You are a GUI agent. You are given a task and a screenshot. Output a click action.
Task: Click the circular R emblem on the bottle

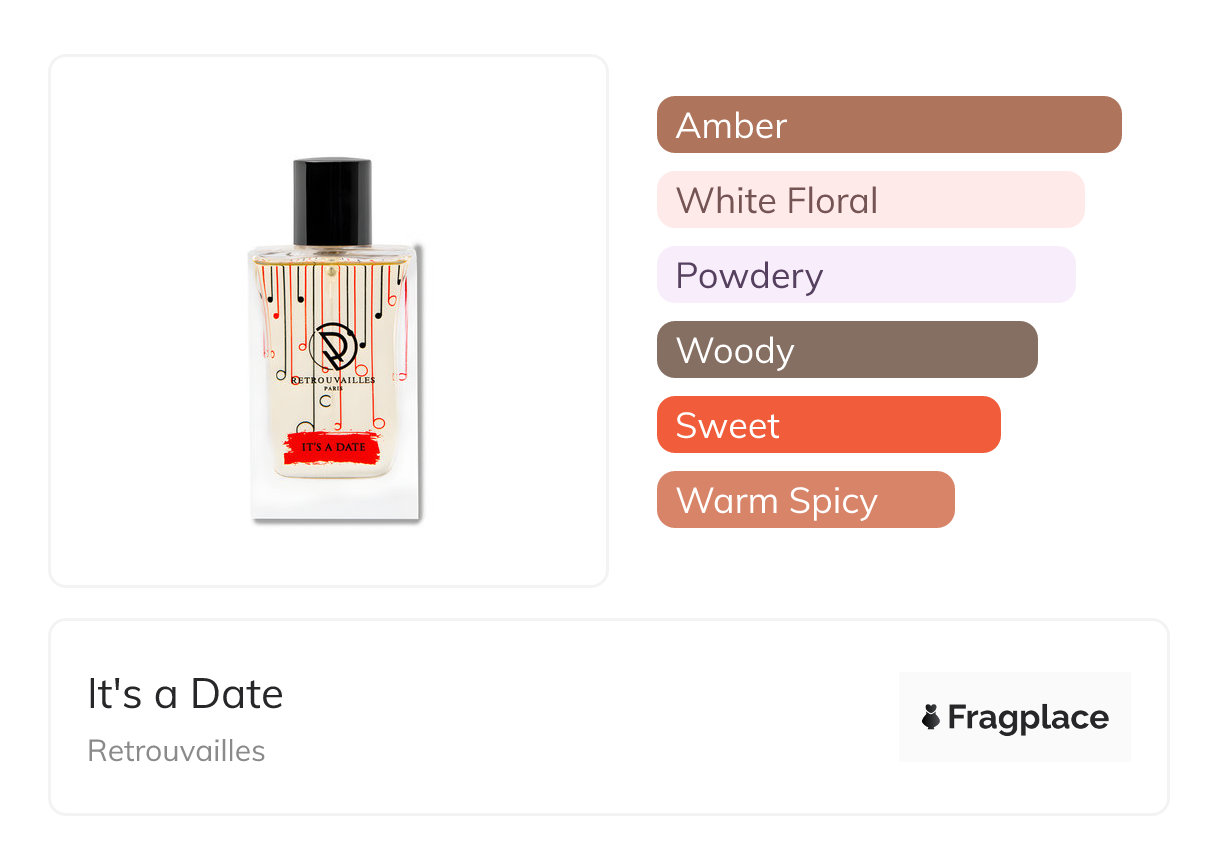(333, 347)
